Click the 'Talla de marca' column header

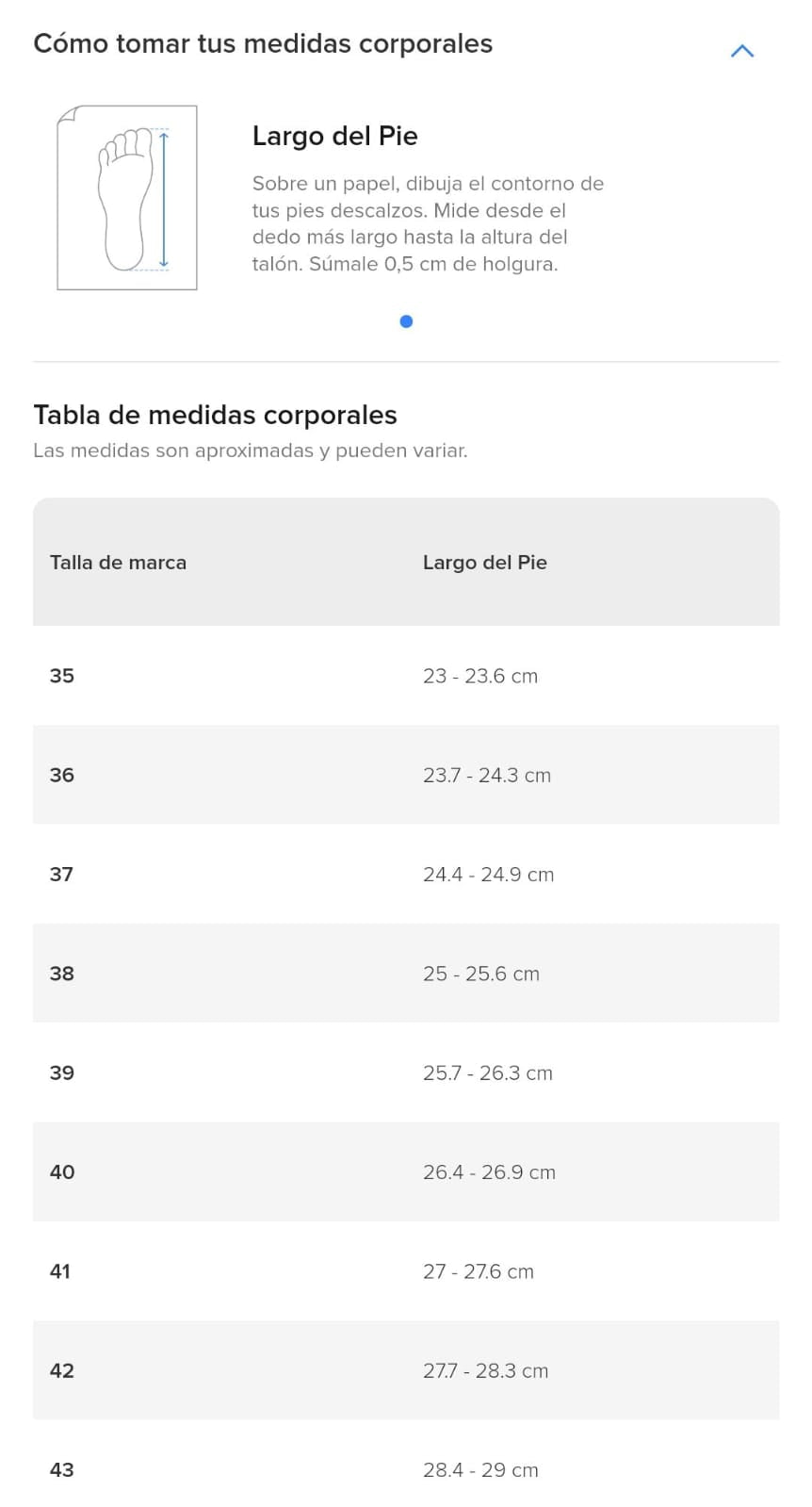(x=118, y=563)
